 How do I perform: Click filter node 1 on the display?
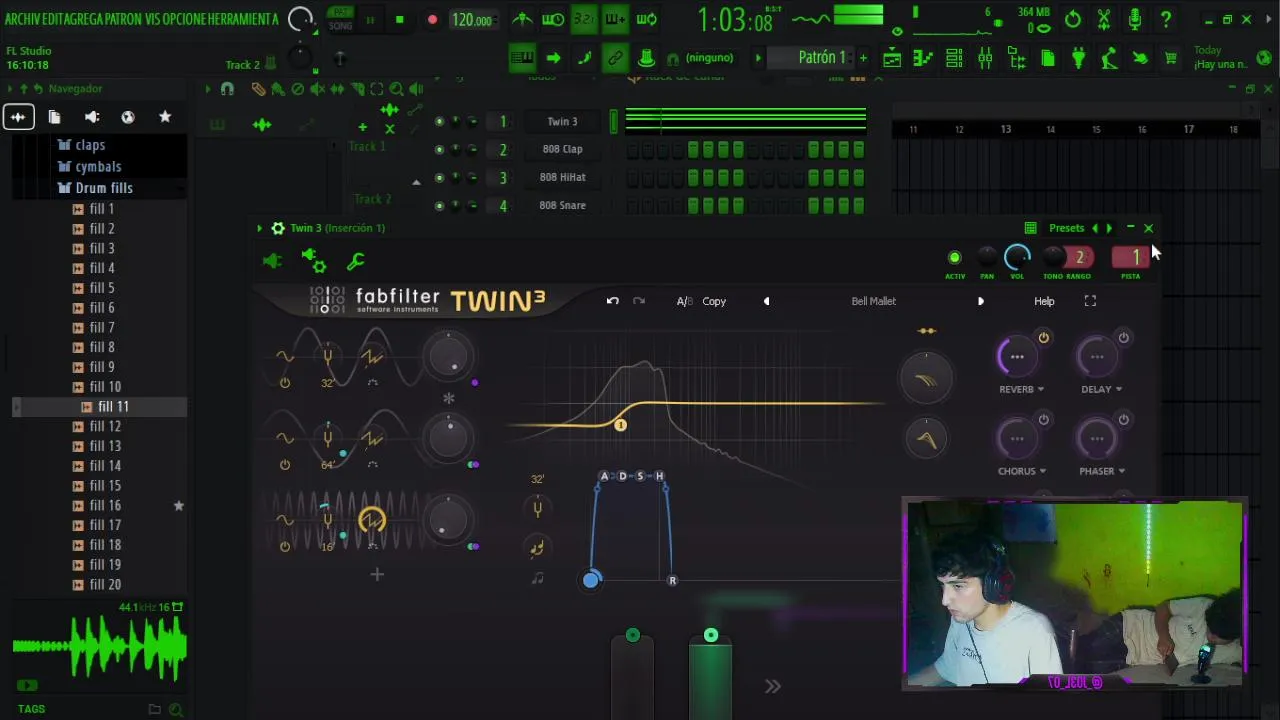pyautogui.click(x=620, y=425)
